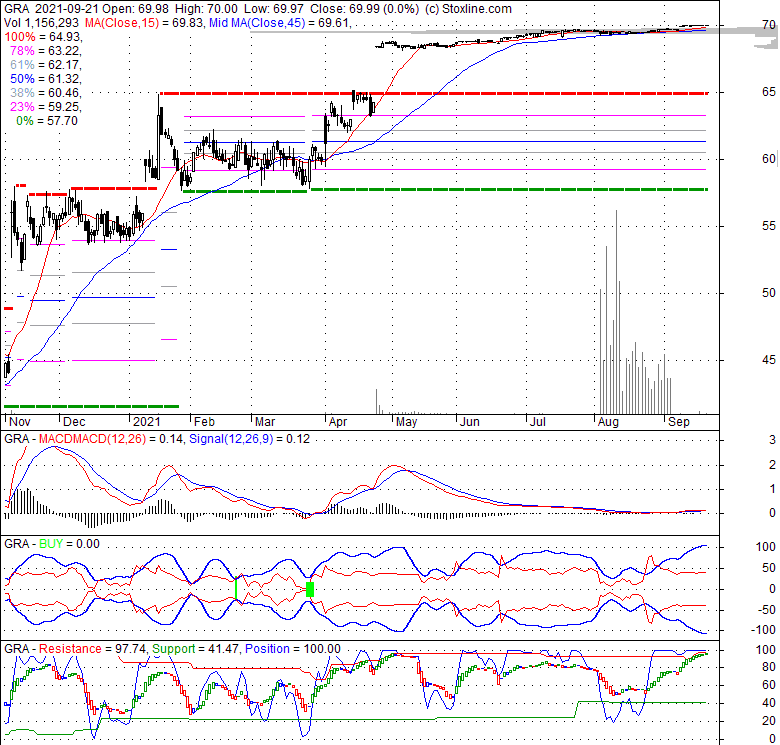Click the 'BUY = 0.00' indicator label

(69, 544)
